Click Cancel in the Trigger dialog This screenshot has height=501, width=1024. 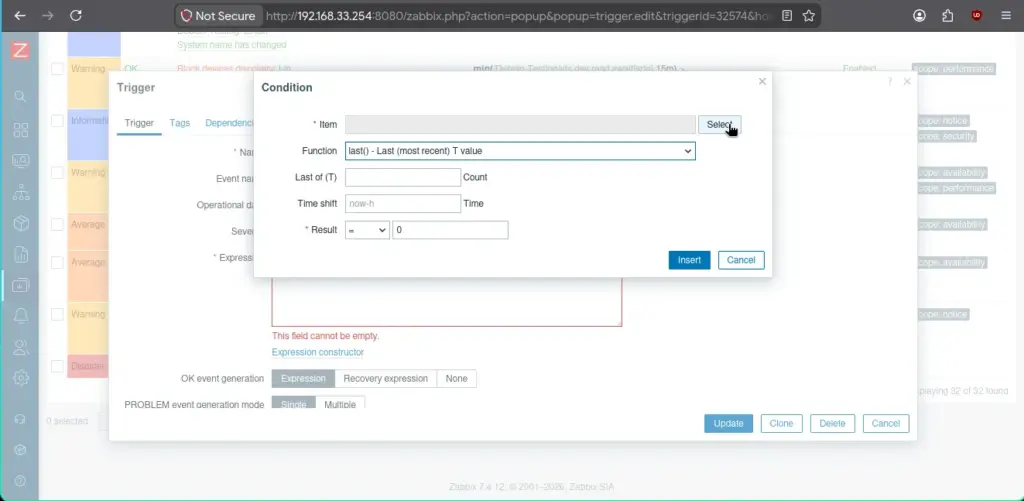click(x=886, y=423)
